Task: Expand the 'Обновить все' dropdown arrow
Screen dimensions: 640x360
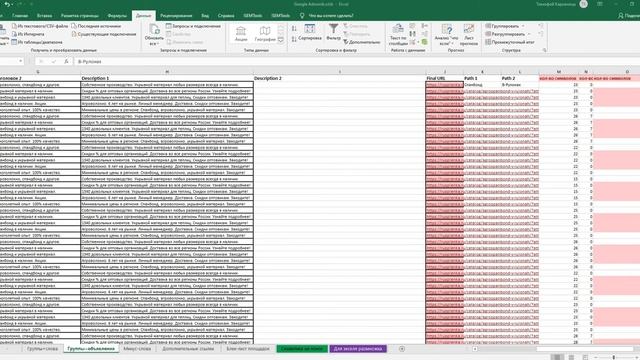Action: [x=158, y=44]
